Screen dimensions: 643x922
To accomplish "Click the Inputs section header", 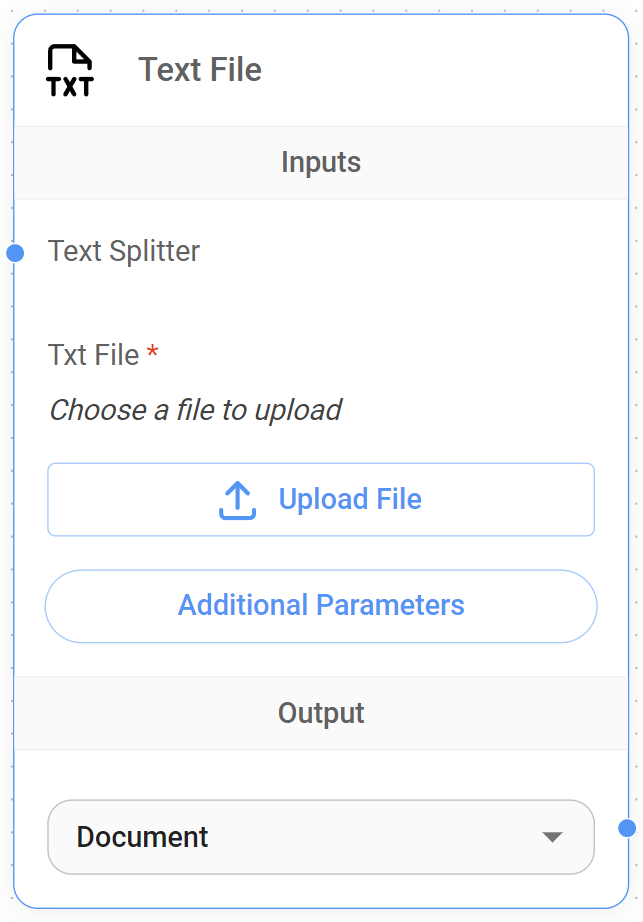I will 321,162.
